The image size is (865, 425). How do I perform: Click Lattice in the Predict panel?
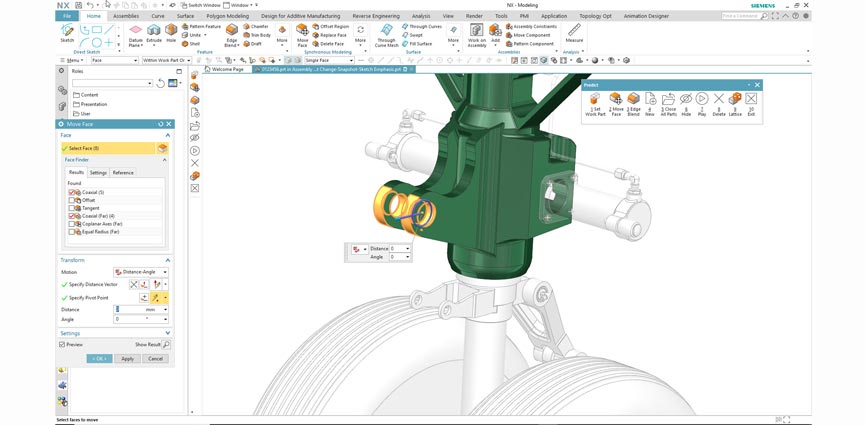[735, 101]
